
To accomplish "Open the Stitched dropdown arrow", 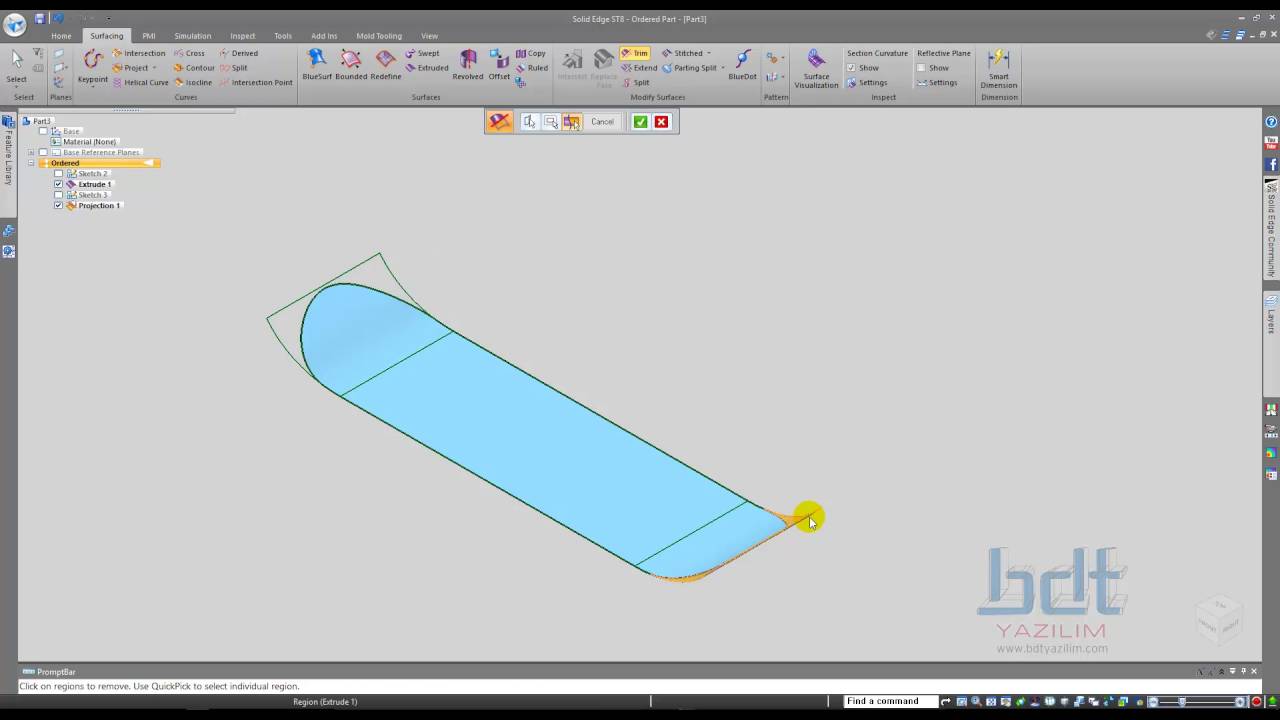I will pos(709,53).
